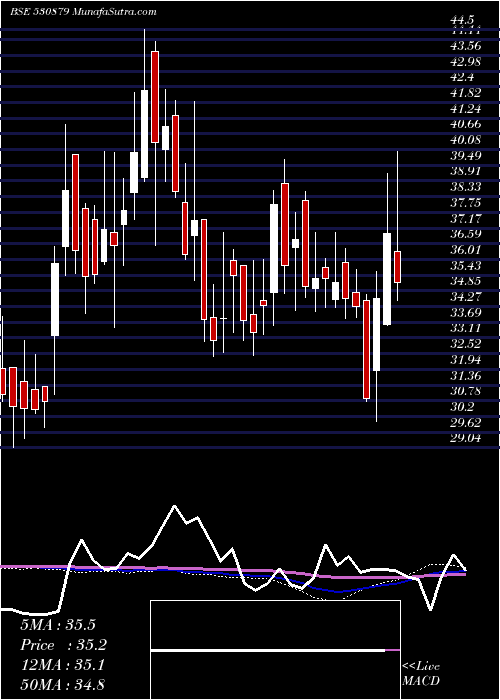Click the 12MA : 35.1 value
Screen dimensions: 500x700
(62, 665)
